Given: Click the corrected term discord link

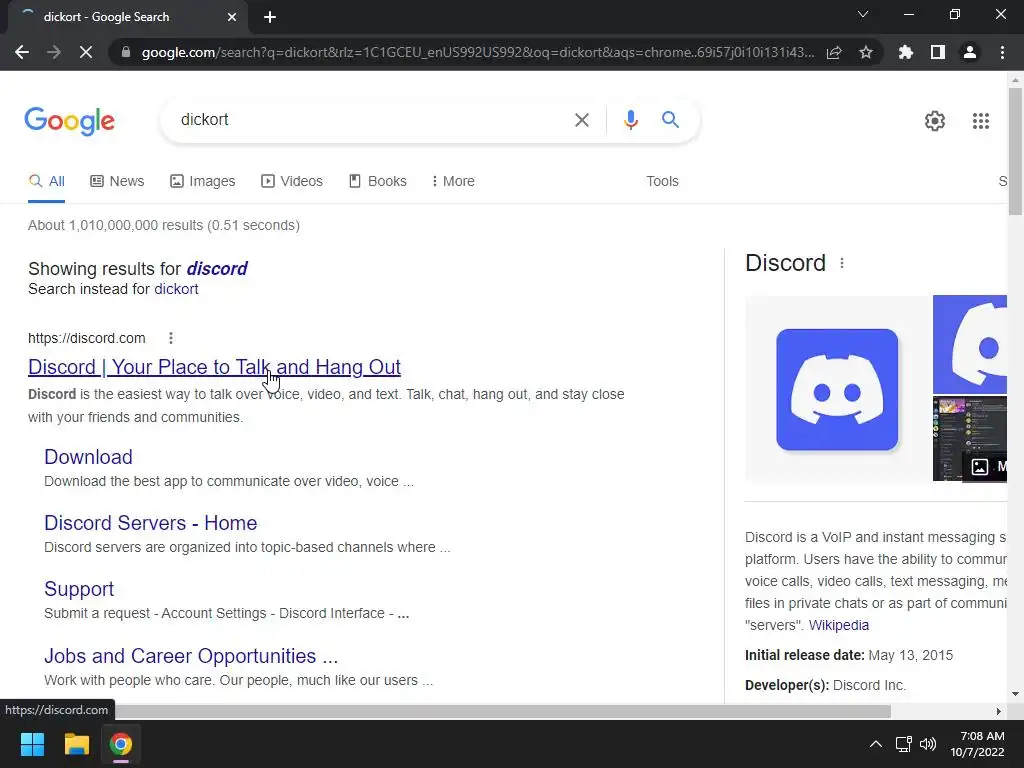Looking at the screenshot, I should (x=217, y=268).
